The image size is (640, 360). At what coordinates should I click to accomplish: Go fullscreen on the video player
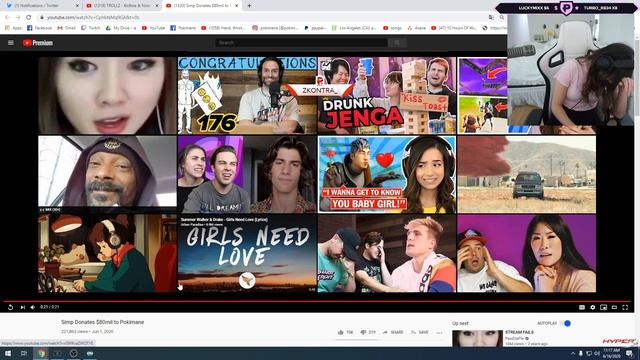coord(625,307)
